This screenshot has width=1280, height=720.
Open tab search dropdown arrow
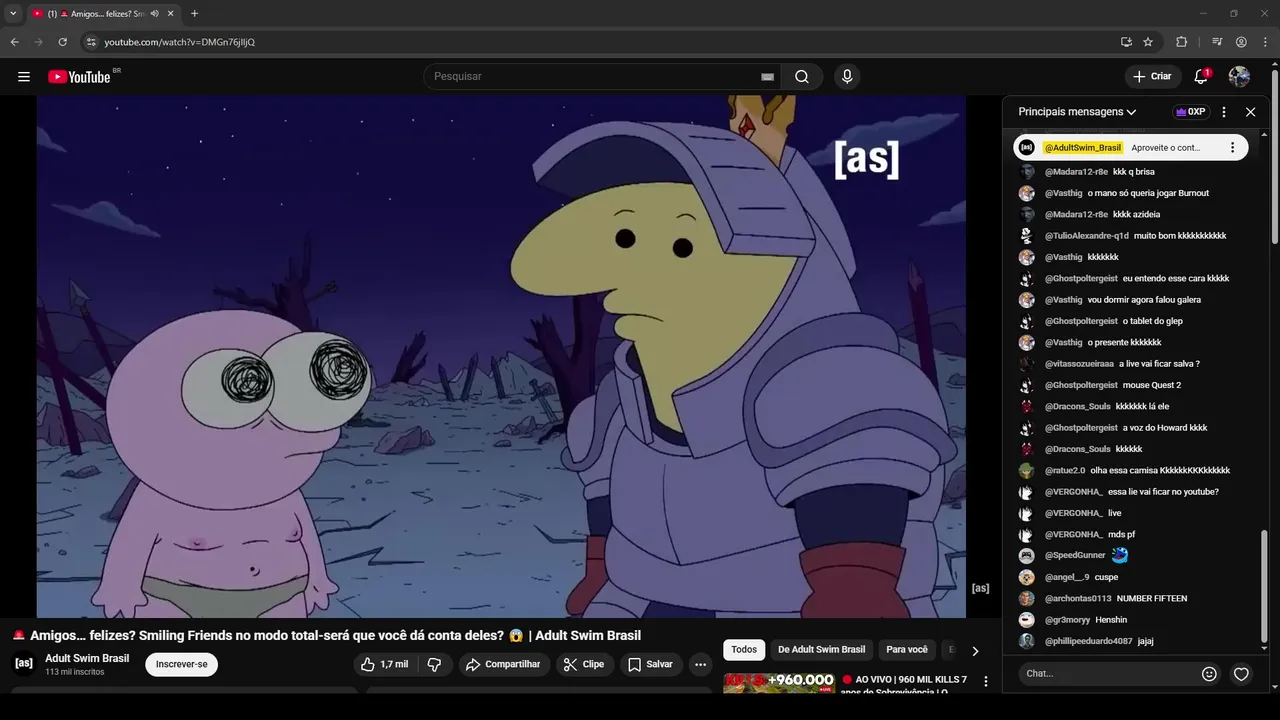point(13,14)
